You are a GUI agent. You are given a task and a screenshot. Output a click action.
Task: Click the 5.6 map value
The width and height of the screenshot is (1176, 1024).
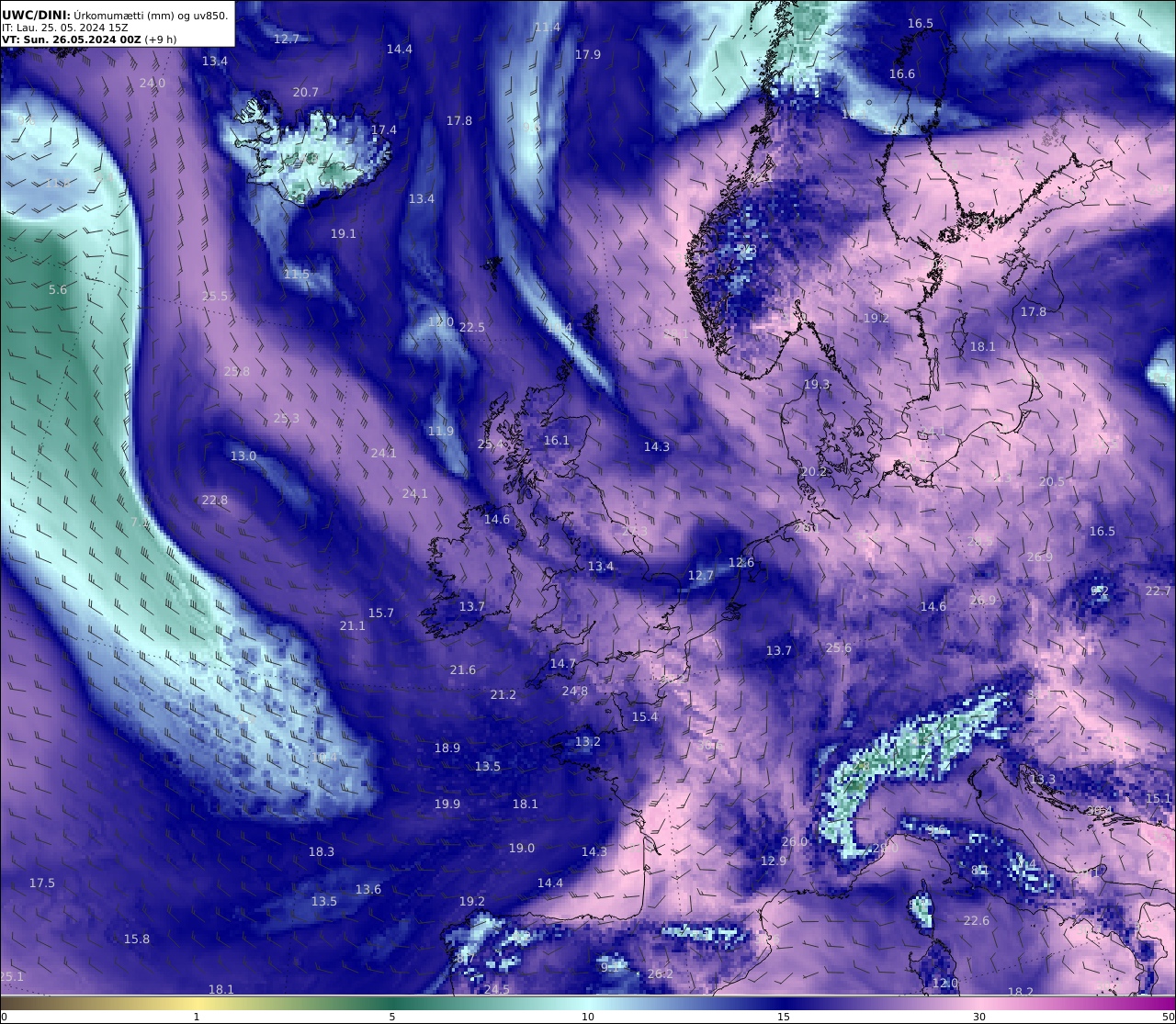pyautogui.click(x=58, y=289)
